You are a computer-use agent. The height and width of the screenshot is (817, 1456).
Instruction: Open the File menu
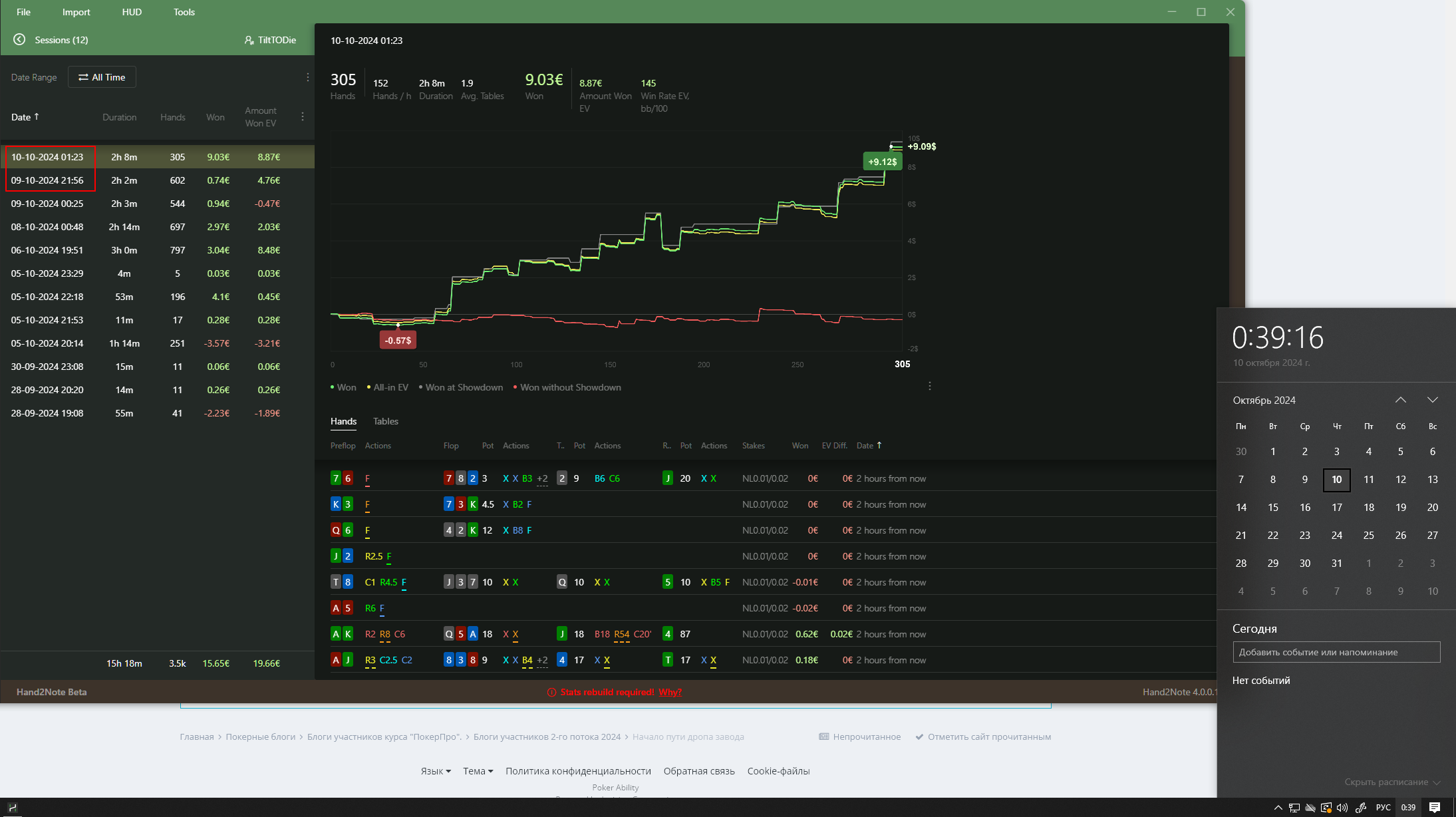point(23,12)
